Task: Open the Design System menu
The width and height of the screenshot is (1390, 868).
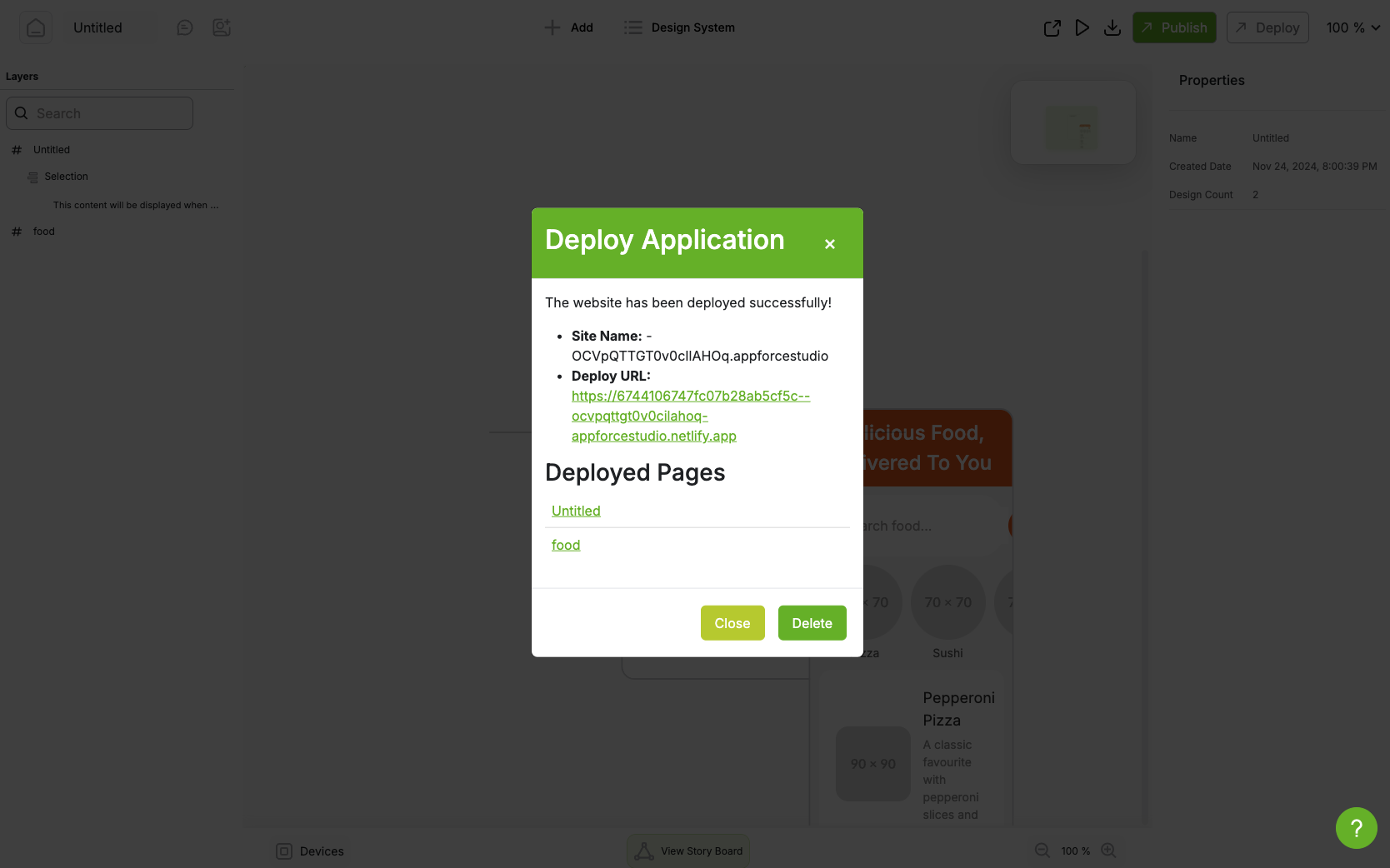Action: click(x=678, y=27)
